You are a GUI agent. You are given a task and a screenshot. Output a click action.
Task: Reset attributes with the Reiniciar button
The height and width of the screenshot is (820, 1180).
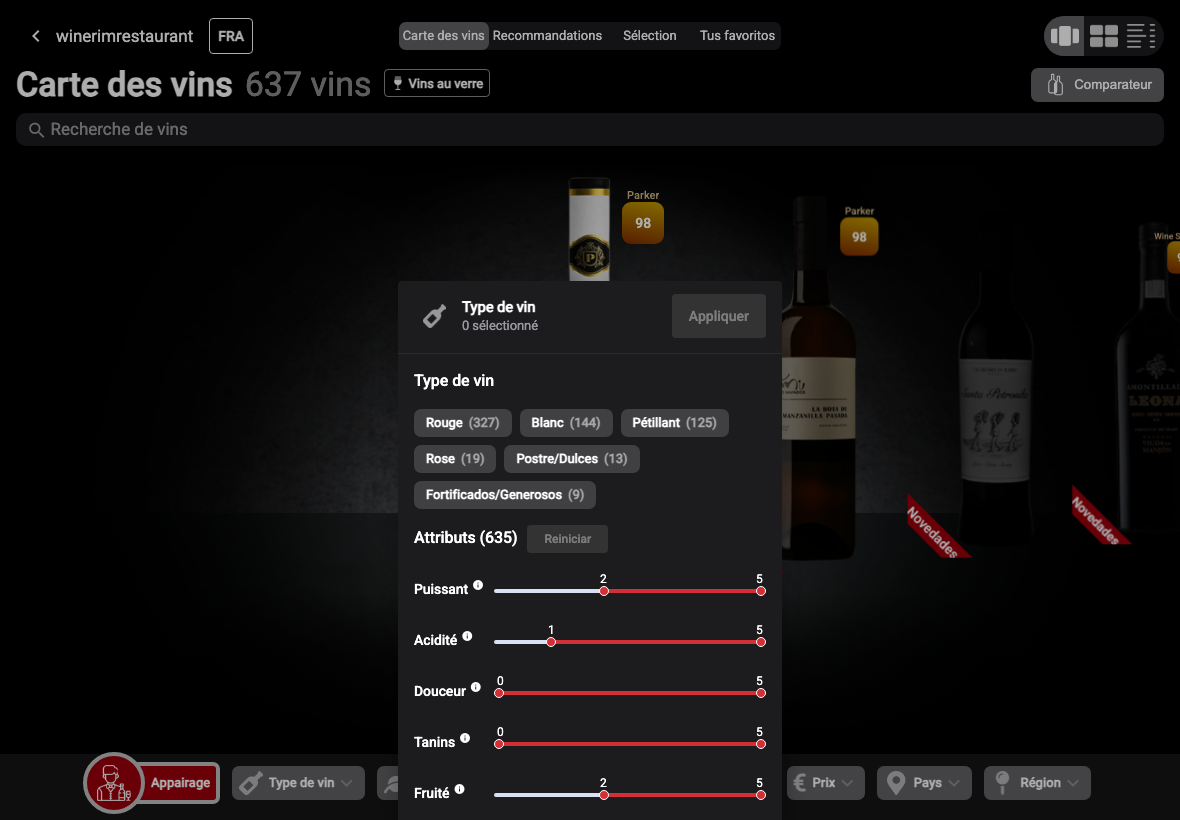[x=567, y=539]
